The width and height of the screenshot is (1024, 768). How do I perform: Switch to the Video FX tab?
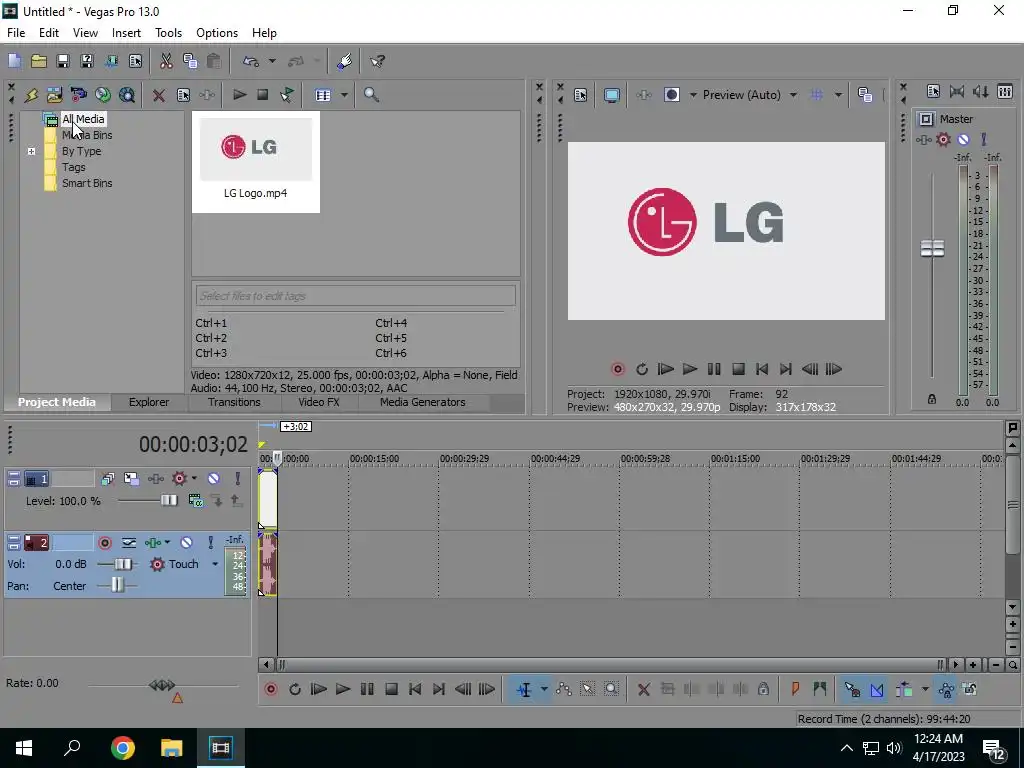[319, 402]
